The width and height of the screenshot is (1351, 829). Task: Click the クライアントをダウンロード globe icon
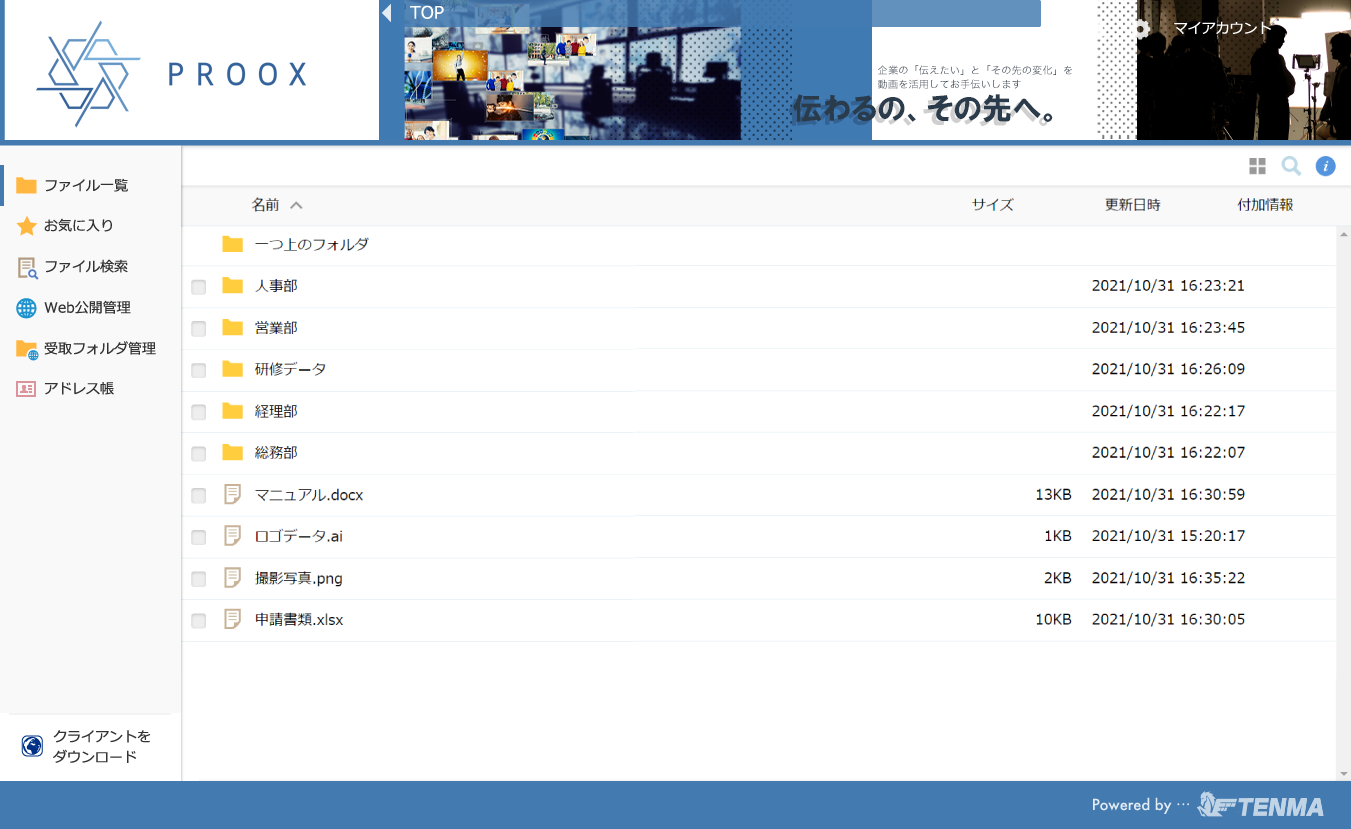[x=32, y=746]
